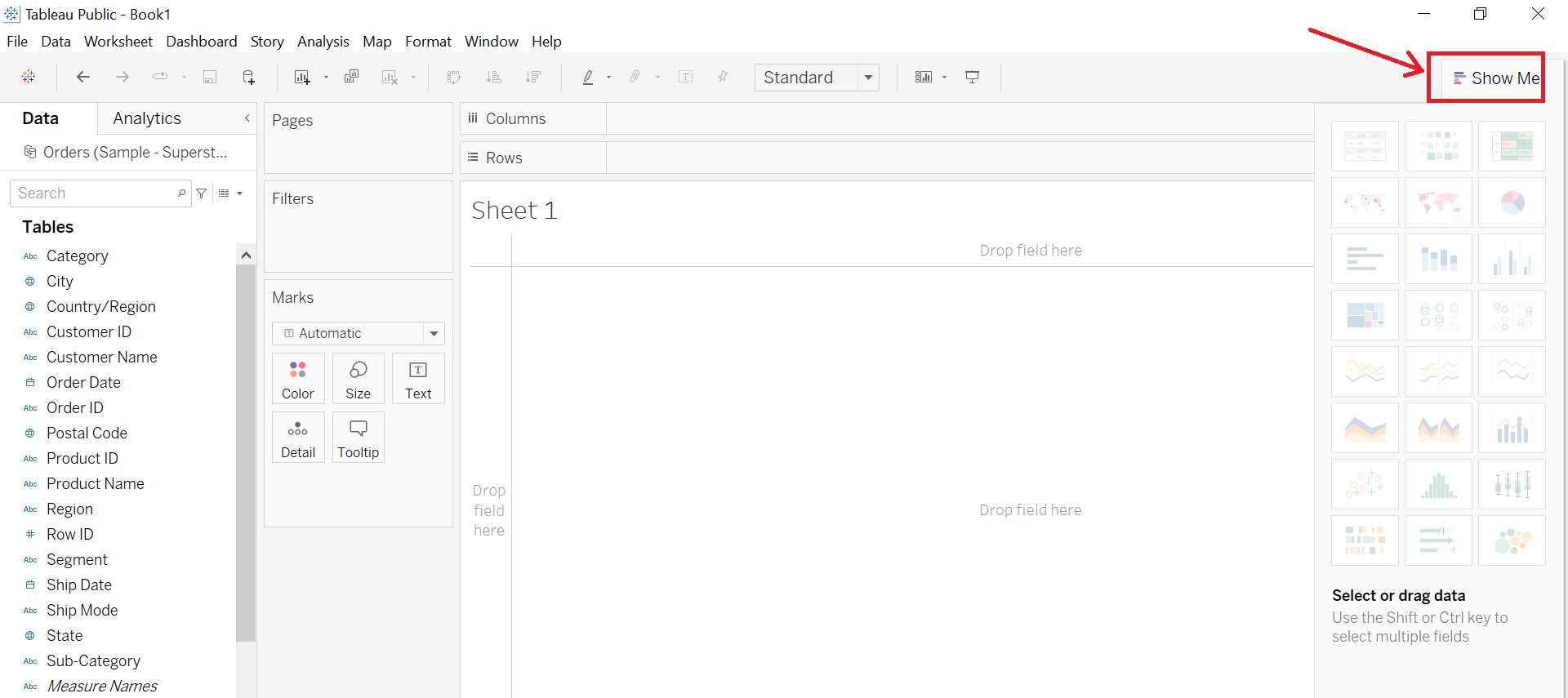Open the Dashboard menu
The height and width of the screenshot is (698, 1568).
pyautogui.click(x=202, y=42)
